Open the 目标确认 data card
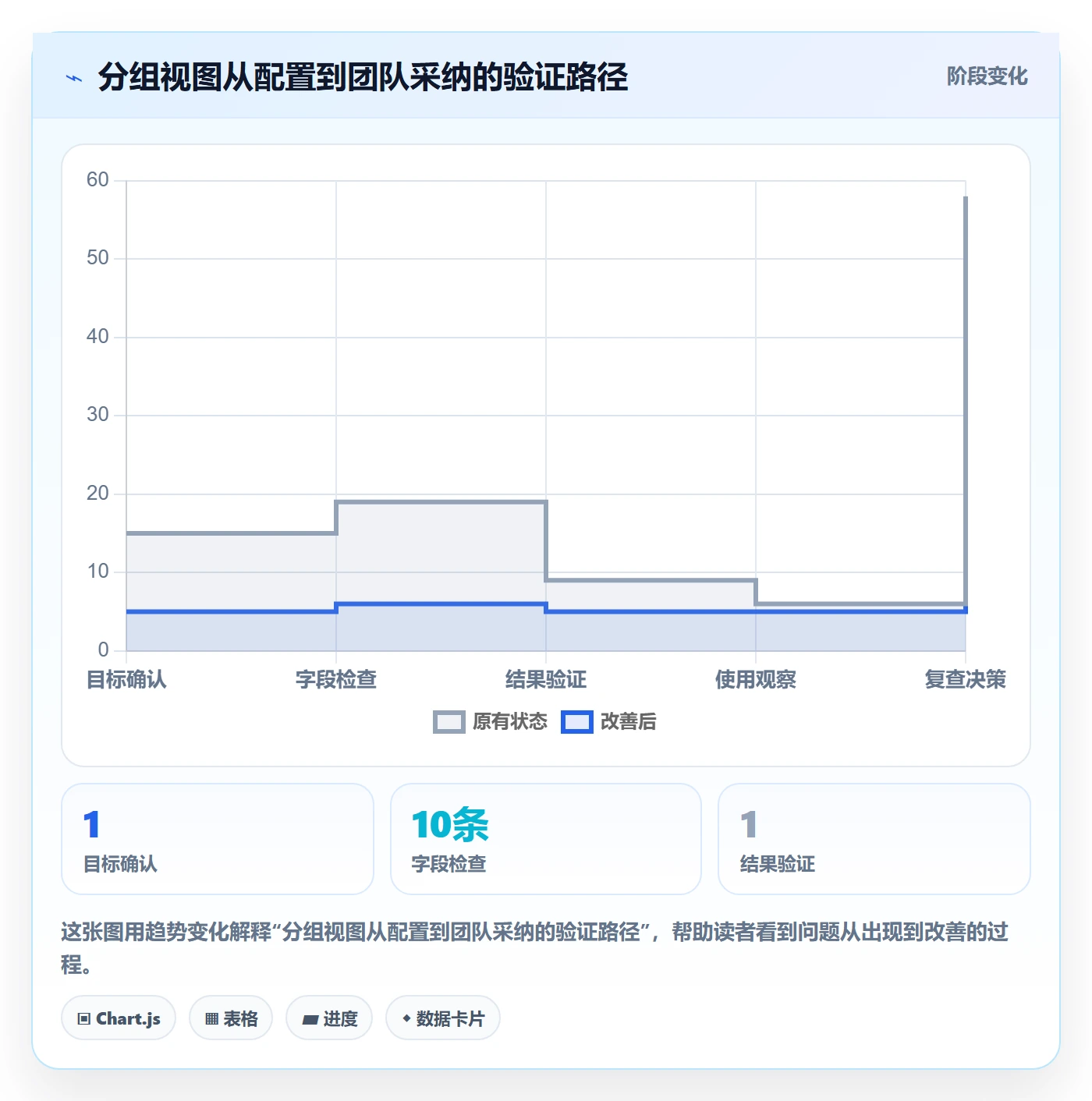 tap(218, 839)
